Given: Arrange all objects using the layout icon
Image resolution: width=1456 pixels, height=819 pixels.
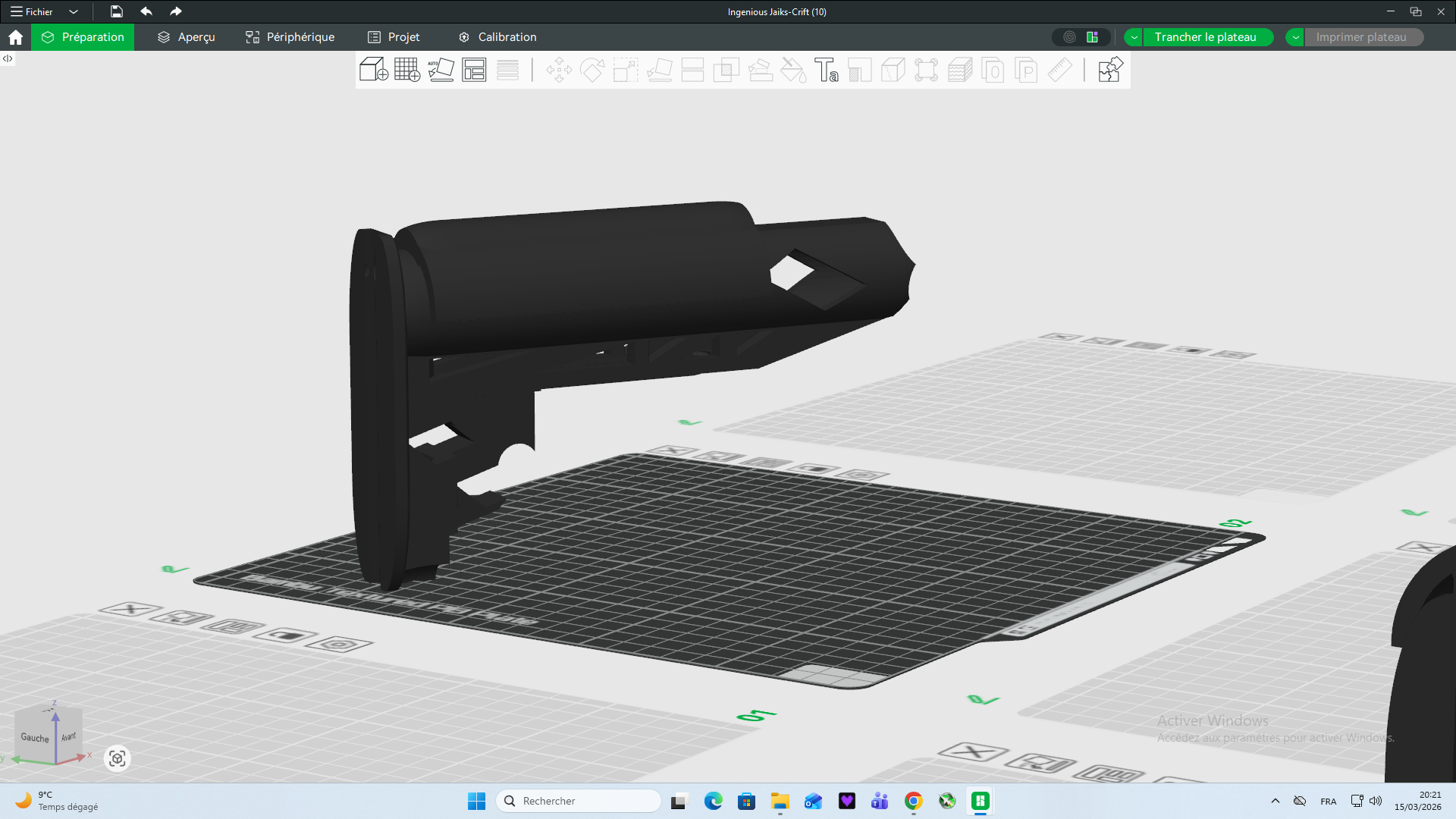Looking at the screenshot, I should 474,70.
